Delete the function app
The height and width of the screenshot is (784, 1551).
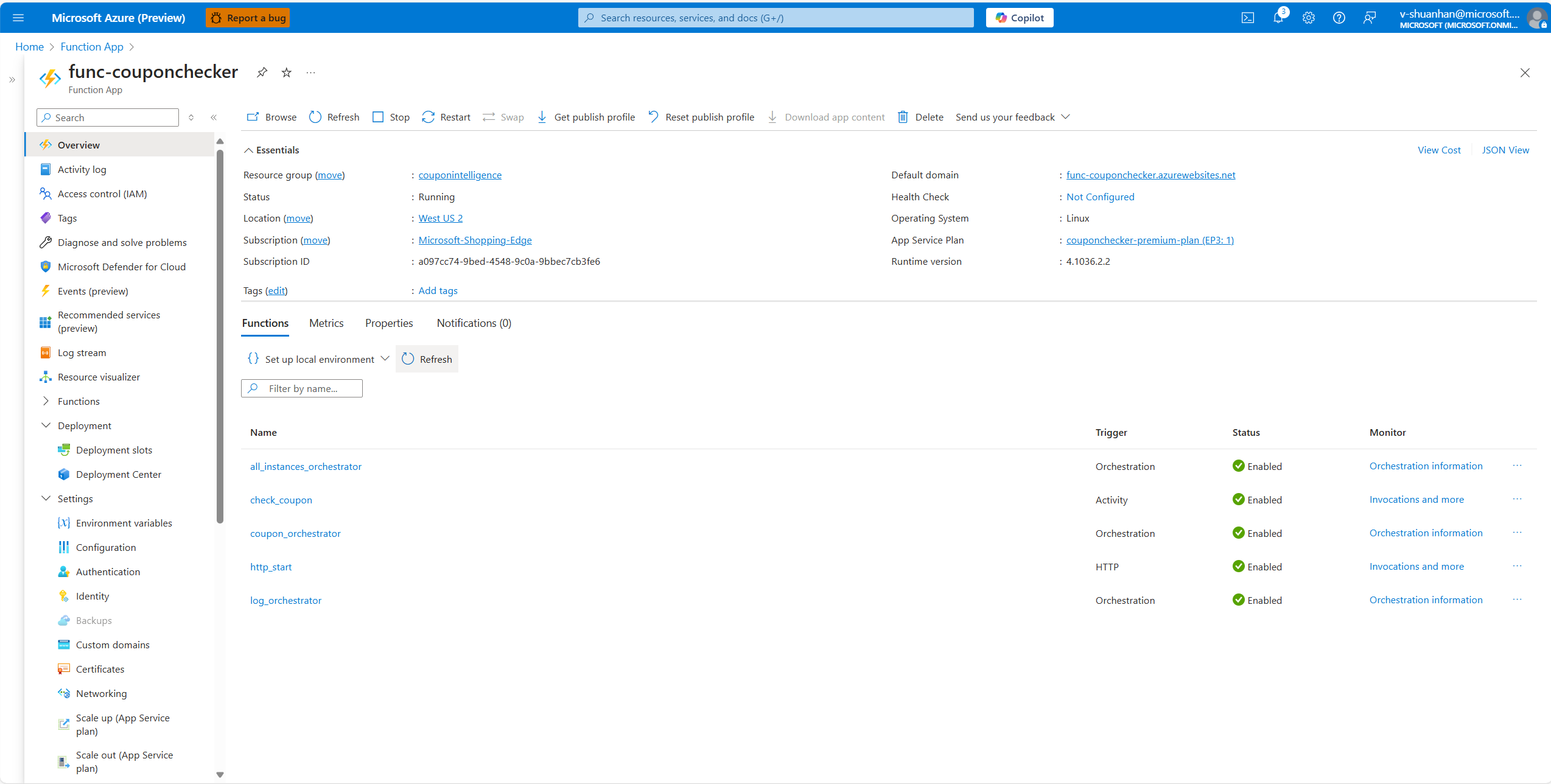[x=920, y=117]
